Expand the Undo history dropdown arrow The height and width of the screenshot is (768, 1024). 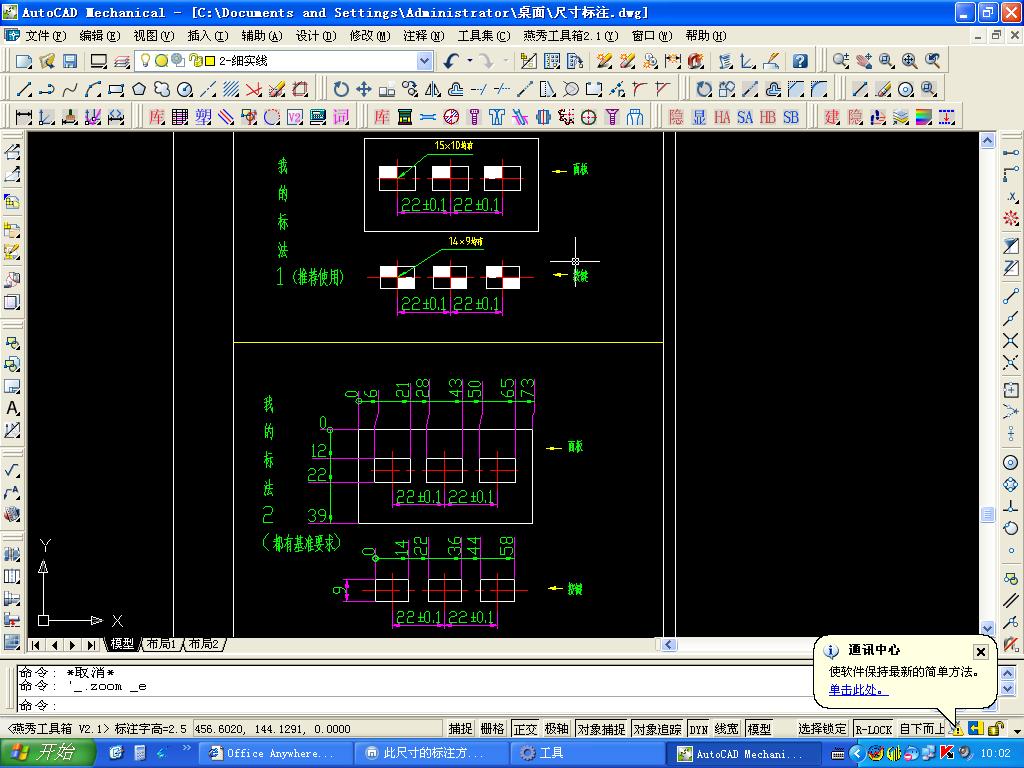(470, 61)
